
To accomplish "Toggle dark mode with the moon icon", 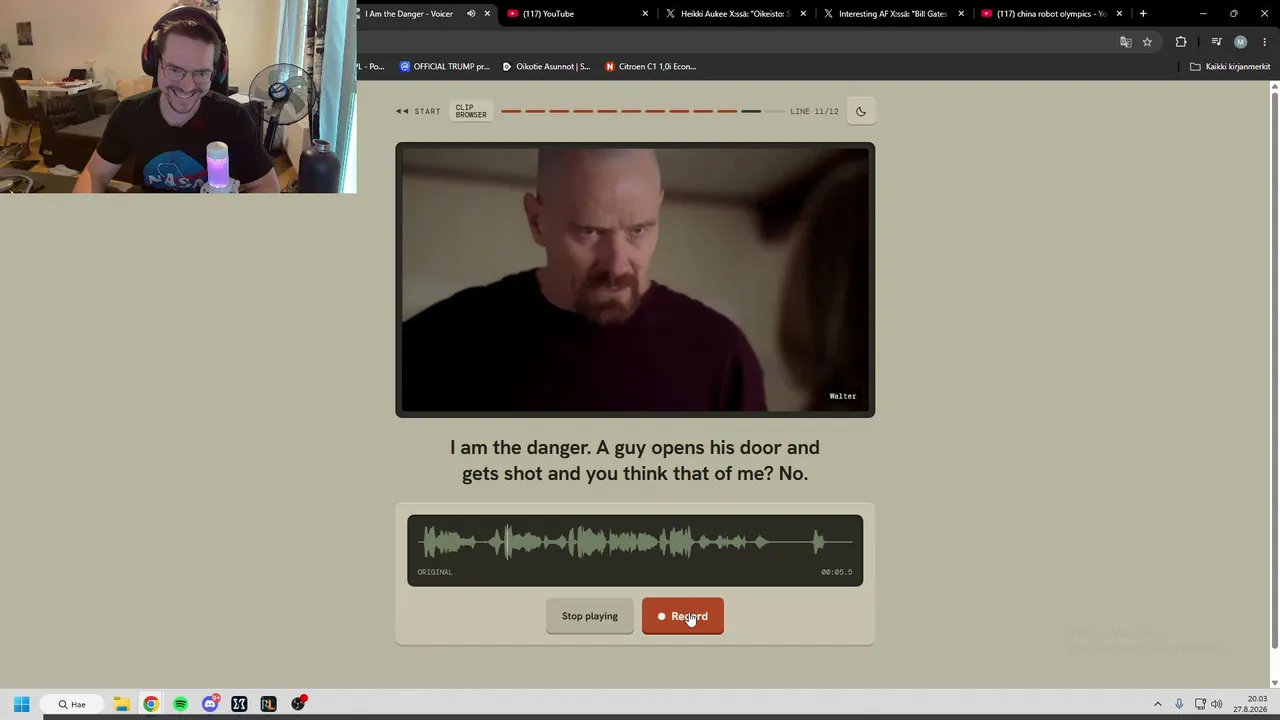I will click(860, 111).
